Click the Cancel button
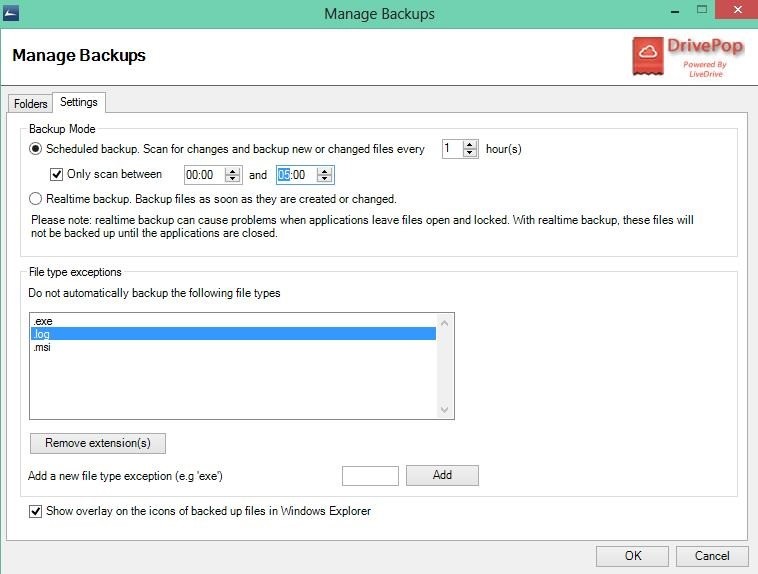The height and width of the screenshot is (574, 758). [x=712, y=556]
